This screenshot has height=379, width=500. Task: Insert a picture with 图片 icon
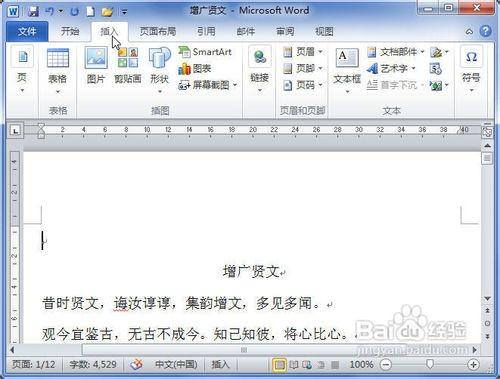(96, 65)
